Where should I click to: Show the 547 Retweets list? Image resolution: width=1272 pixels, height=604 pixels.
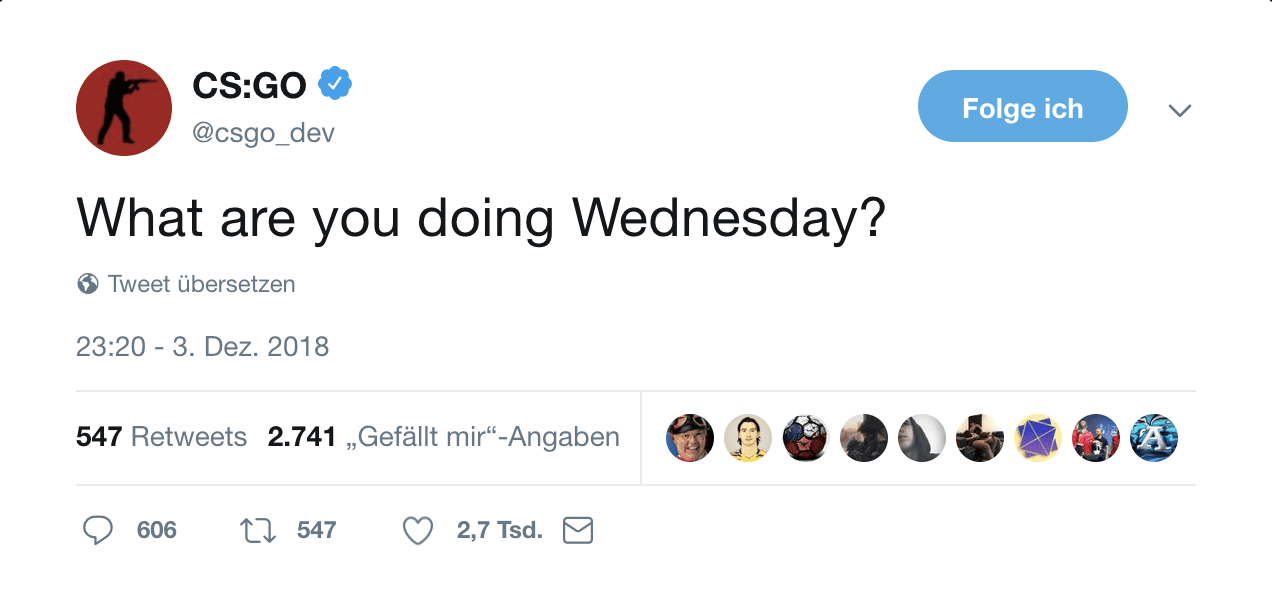[x=161, y=437]
